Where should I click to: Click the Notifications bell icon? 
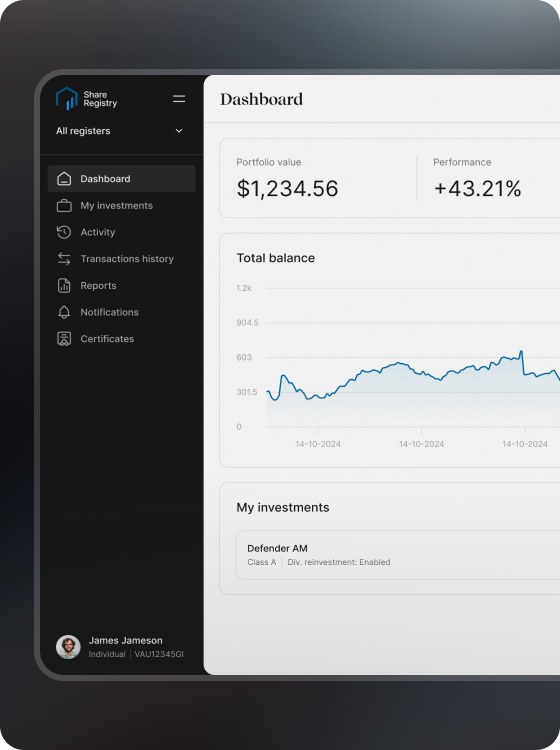64,312
